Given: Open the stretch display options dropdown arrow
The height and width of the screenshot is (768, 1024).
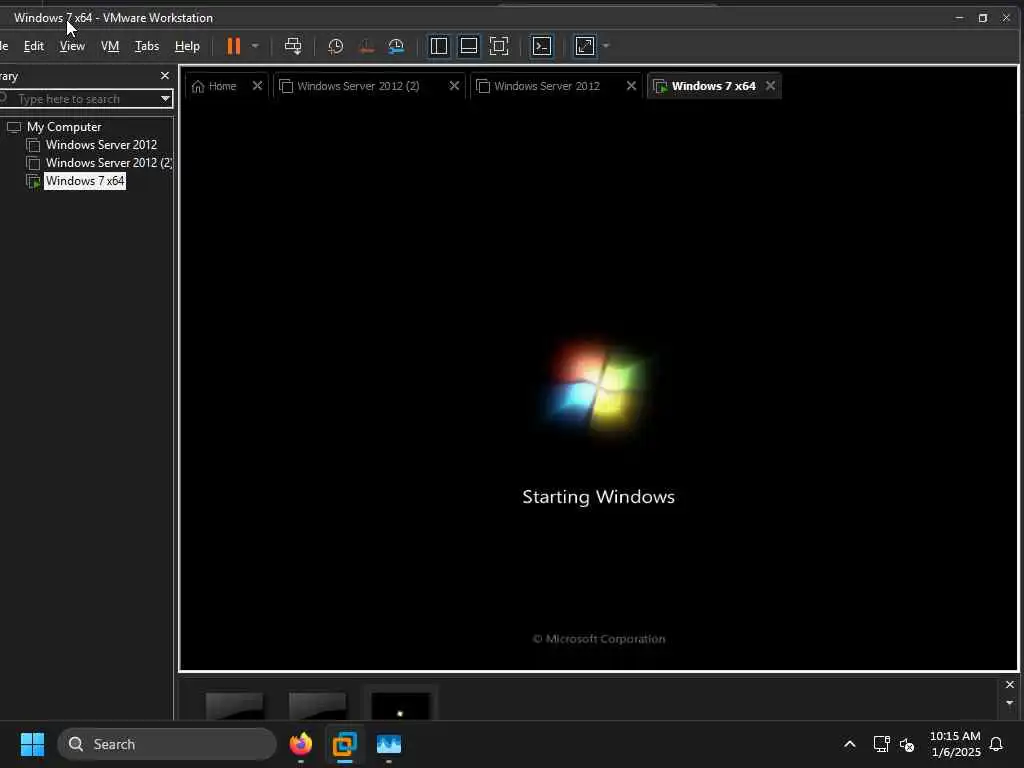Looking at the screenshot, I should point(606,46).
